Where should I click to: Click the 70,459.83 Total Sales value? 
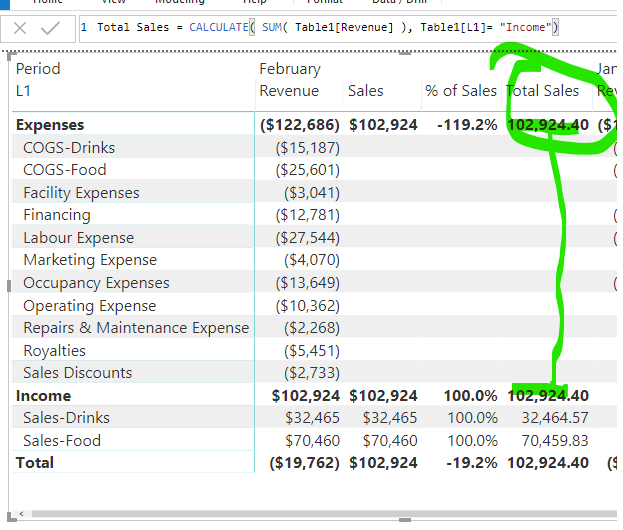555,441
